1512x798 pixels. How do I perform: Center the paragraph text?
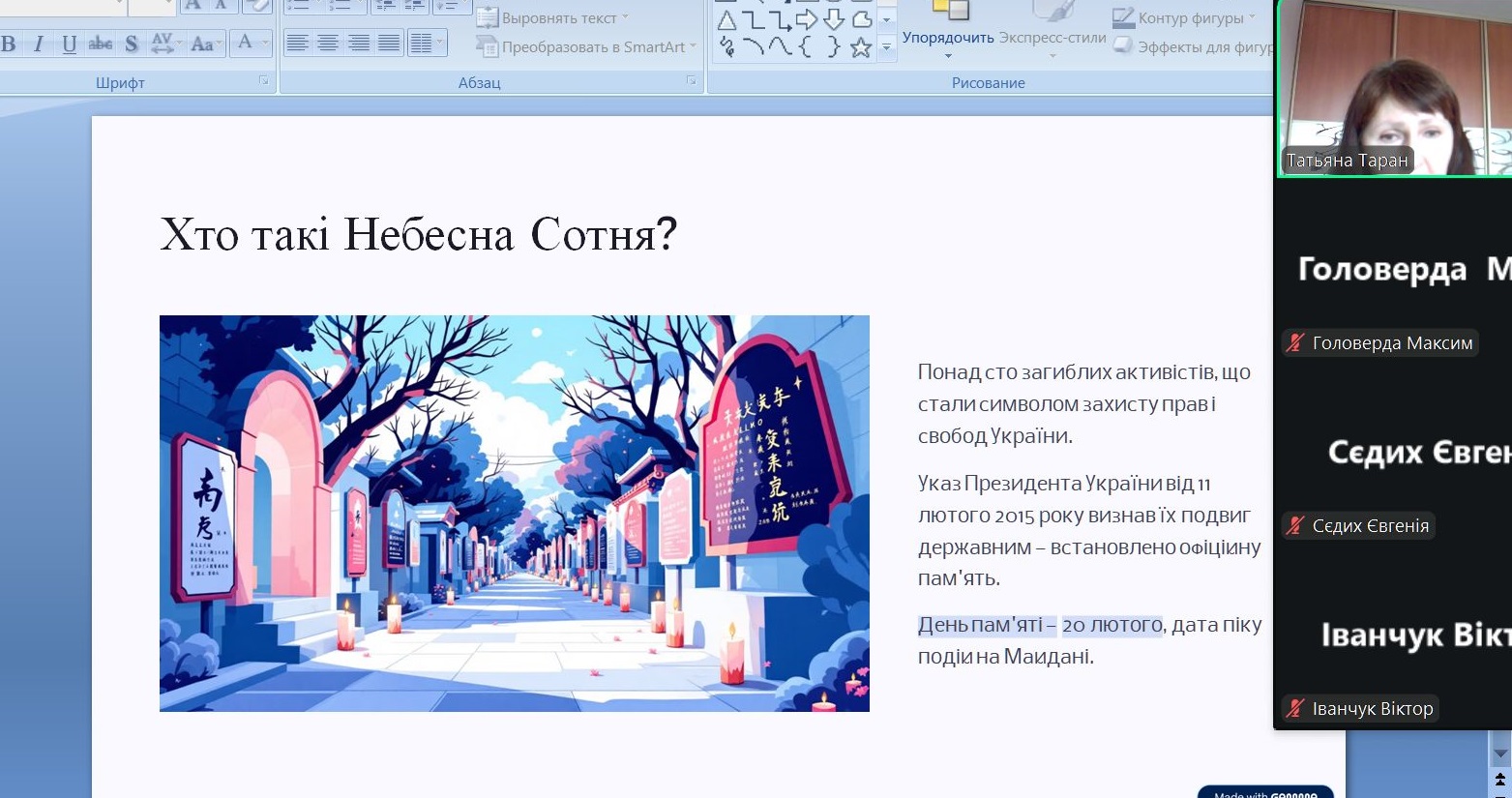pyautogui.click(x=328, y=44)
